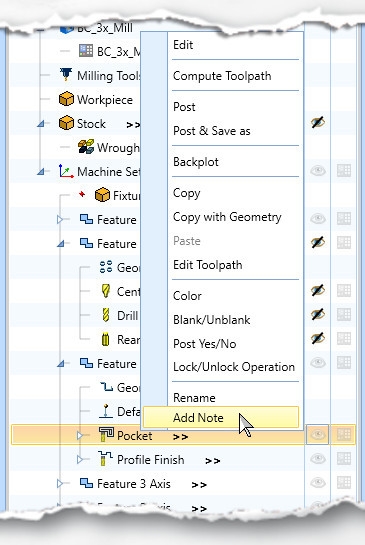The height and width of the screenshot is (545, 365).
Task: Click the Pocket operation icon
Action: (106, 435)
